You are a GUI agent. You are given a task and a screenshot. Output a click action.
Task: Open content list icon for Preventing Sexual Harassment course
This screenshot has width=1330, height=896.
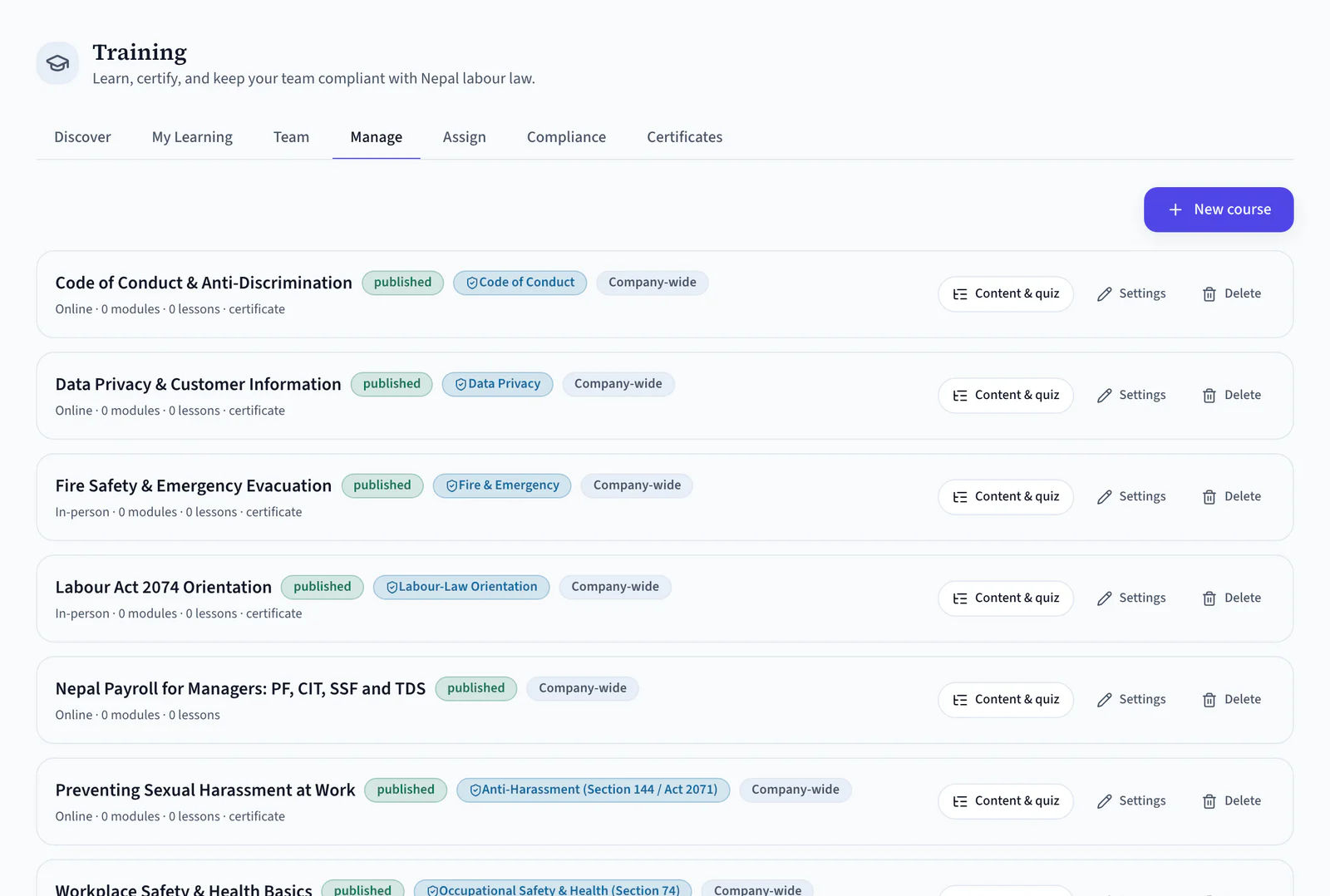pyautogui.click(x=960, y=801)
